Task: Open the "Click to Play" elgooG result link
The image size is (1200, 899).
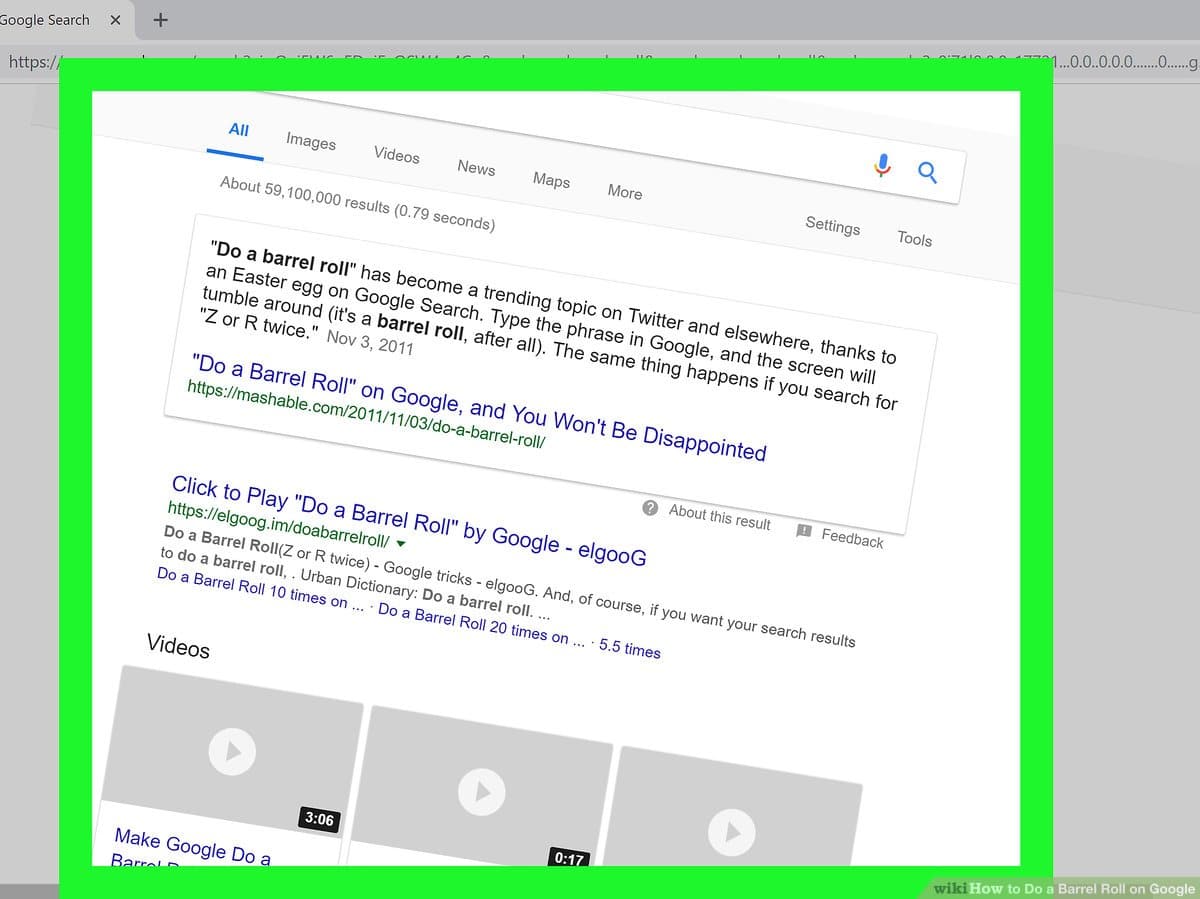Action: [x=408, y=521]
